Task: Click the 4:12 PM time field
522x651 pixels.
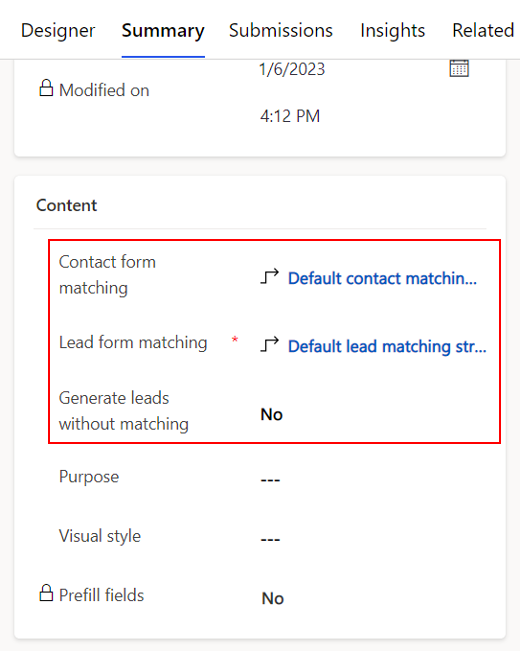Action: pyautogui.click(x=290, y=116)
